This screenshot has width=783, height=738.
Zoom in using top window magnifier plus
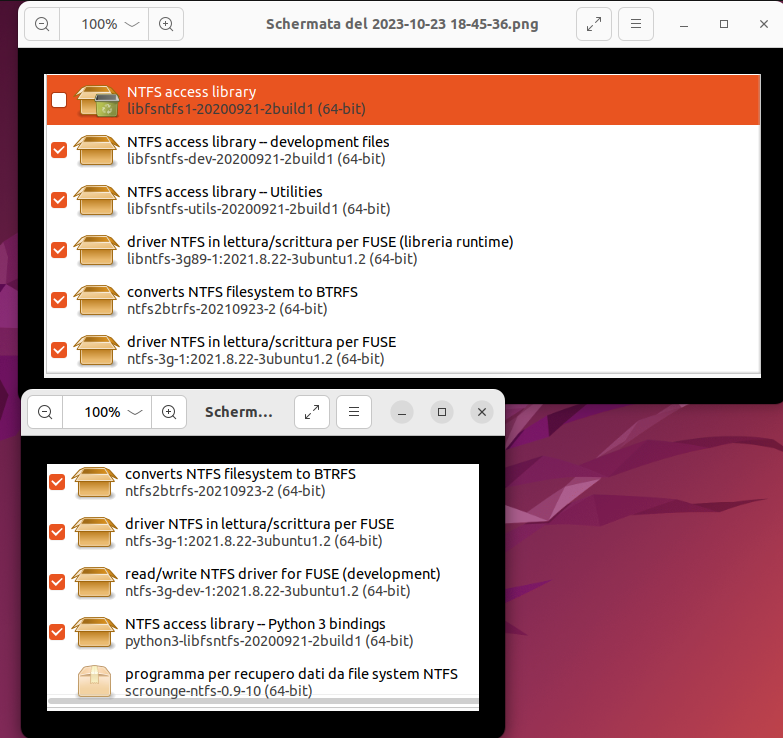tap(166, 24)
